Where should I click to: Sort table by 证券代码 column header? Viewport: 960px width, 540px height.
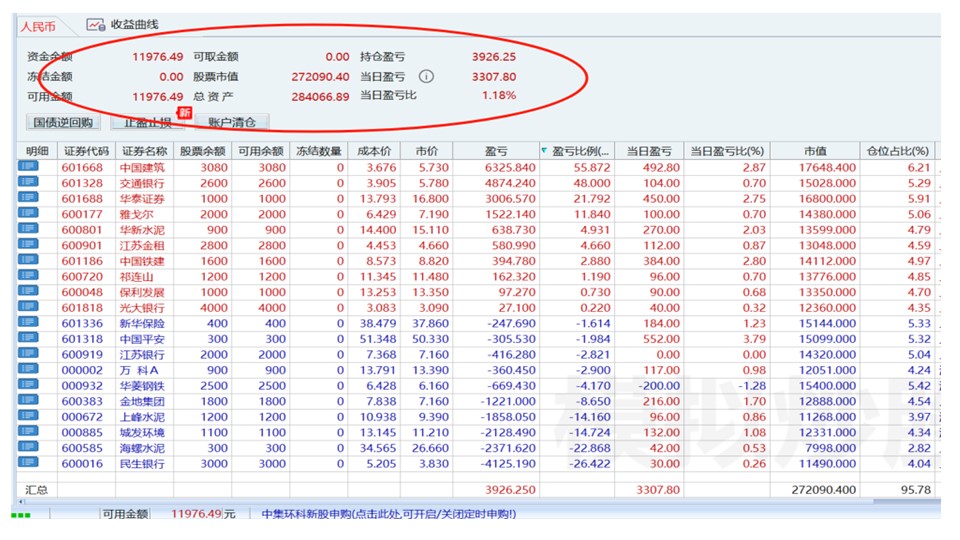click(x=86, y=151)
